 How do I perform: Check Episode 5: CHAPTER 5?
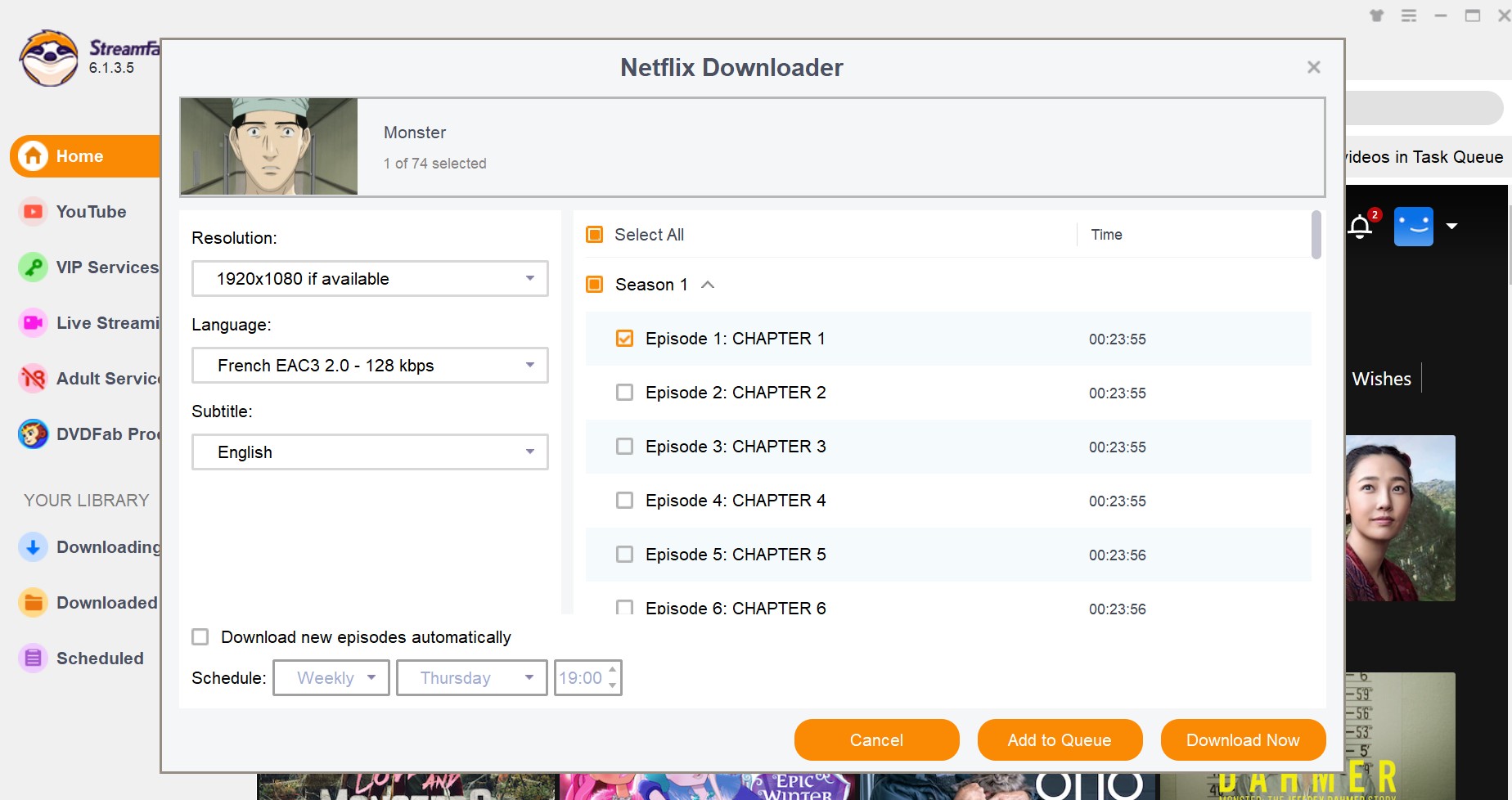(x=624, y=555)
